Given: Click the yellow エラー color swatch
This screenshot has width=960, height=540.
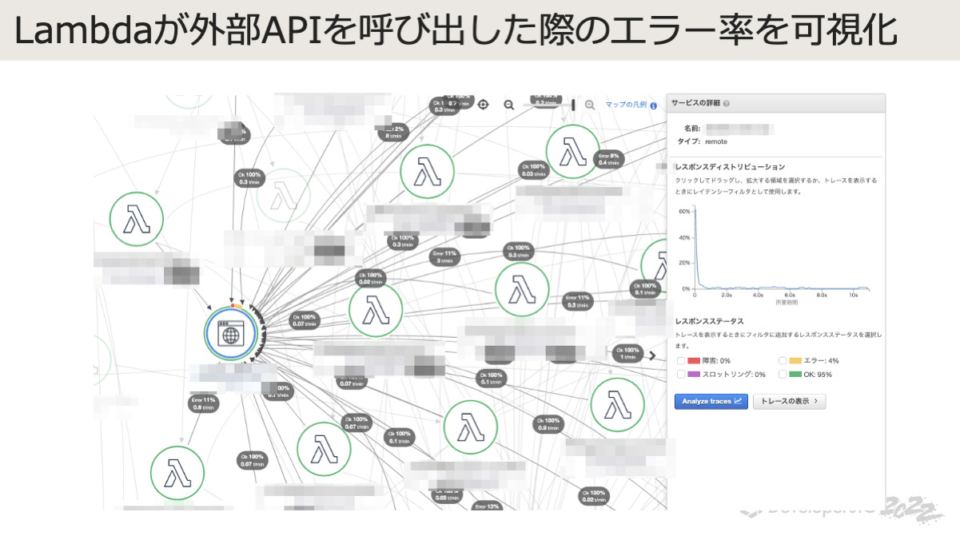Looking at the screenshot, I should tap(797, 361).
